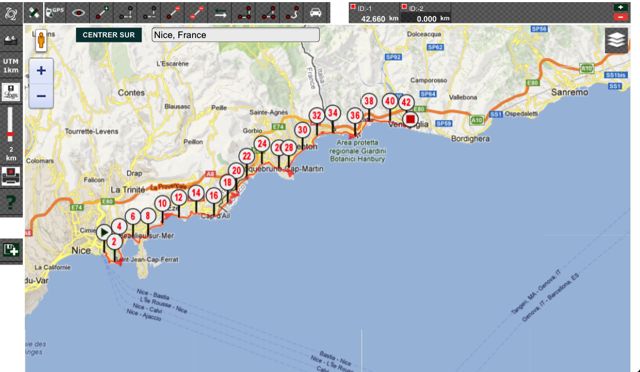Viewport: 640px width, 372px height.
Task: Select the ID:-1 route tab
Action: pyautogui.click(x=374, y=13)
